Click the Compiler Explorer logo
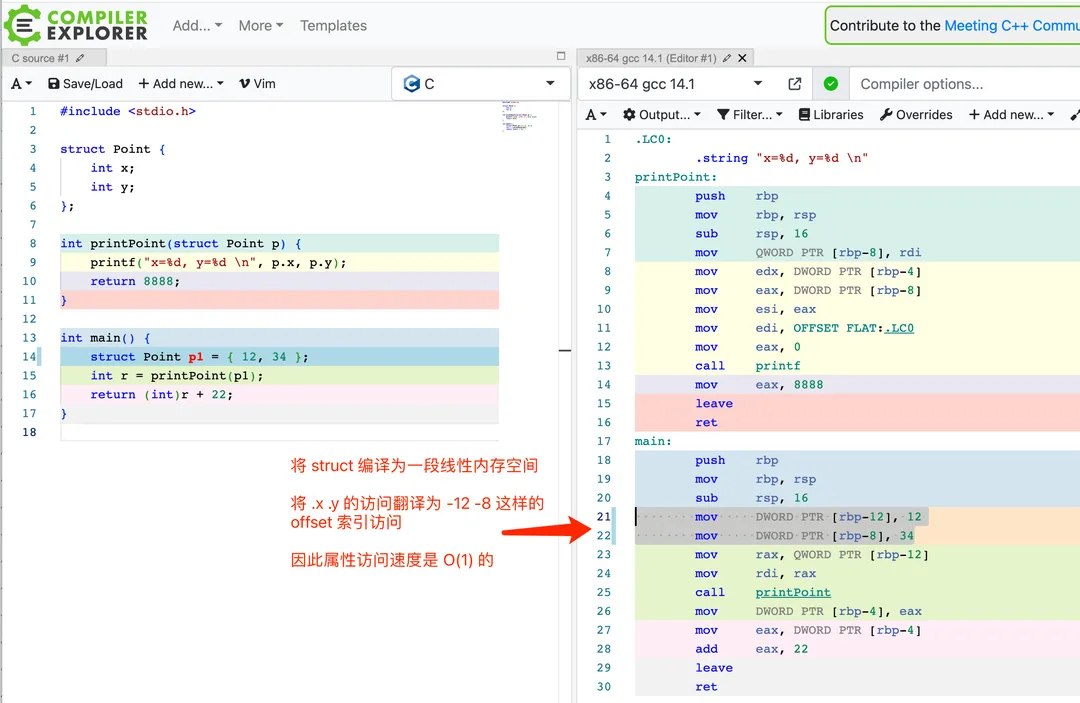The image size is (1080, 703). click(x=76, y=25)
